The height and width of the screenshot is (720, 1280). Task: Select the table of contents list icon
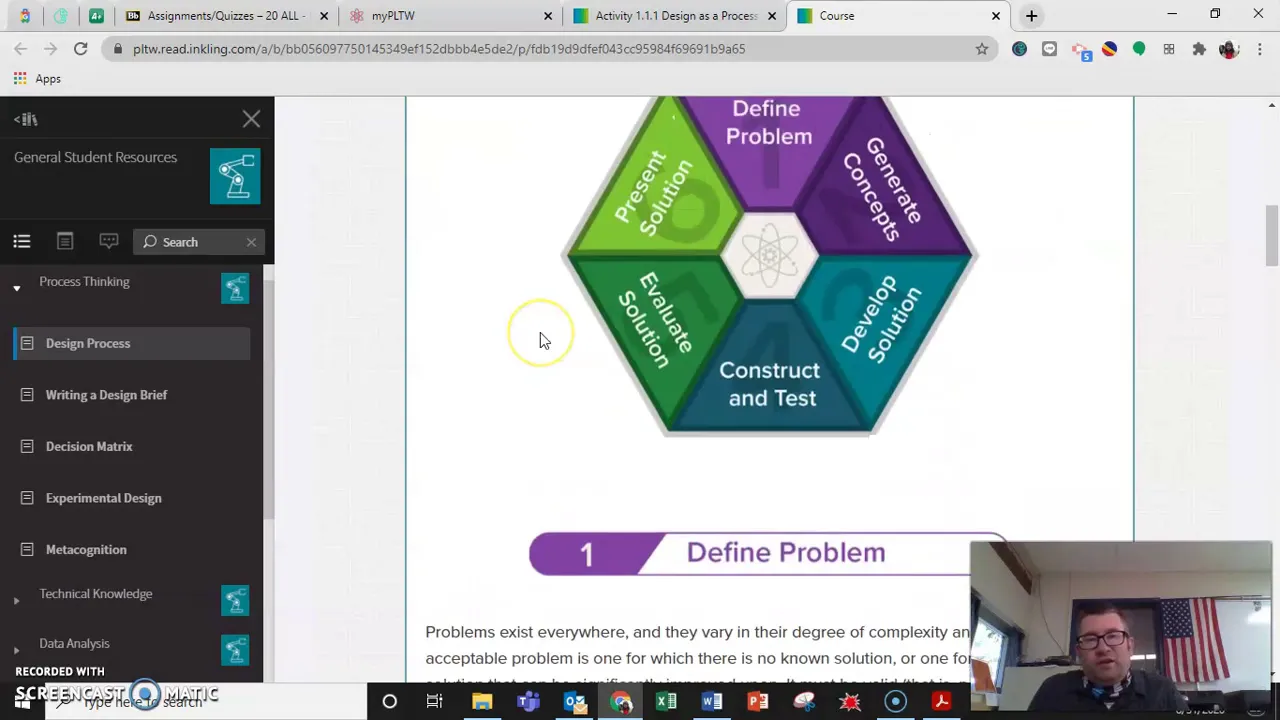coord(22,241)
